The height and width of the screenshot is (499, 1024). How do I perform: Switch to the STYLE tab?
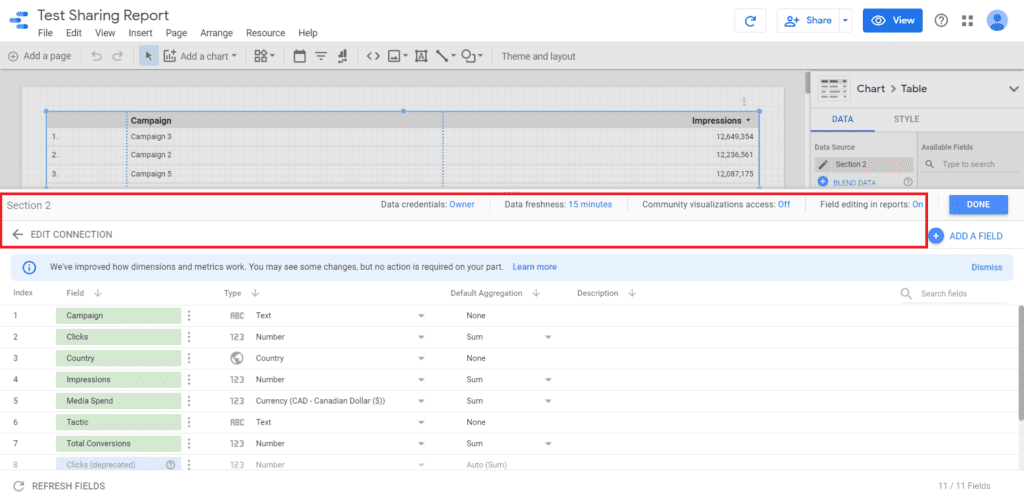coord(906,120)
